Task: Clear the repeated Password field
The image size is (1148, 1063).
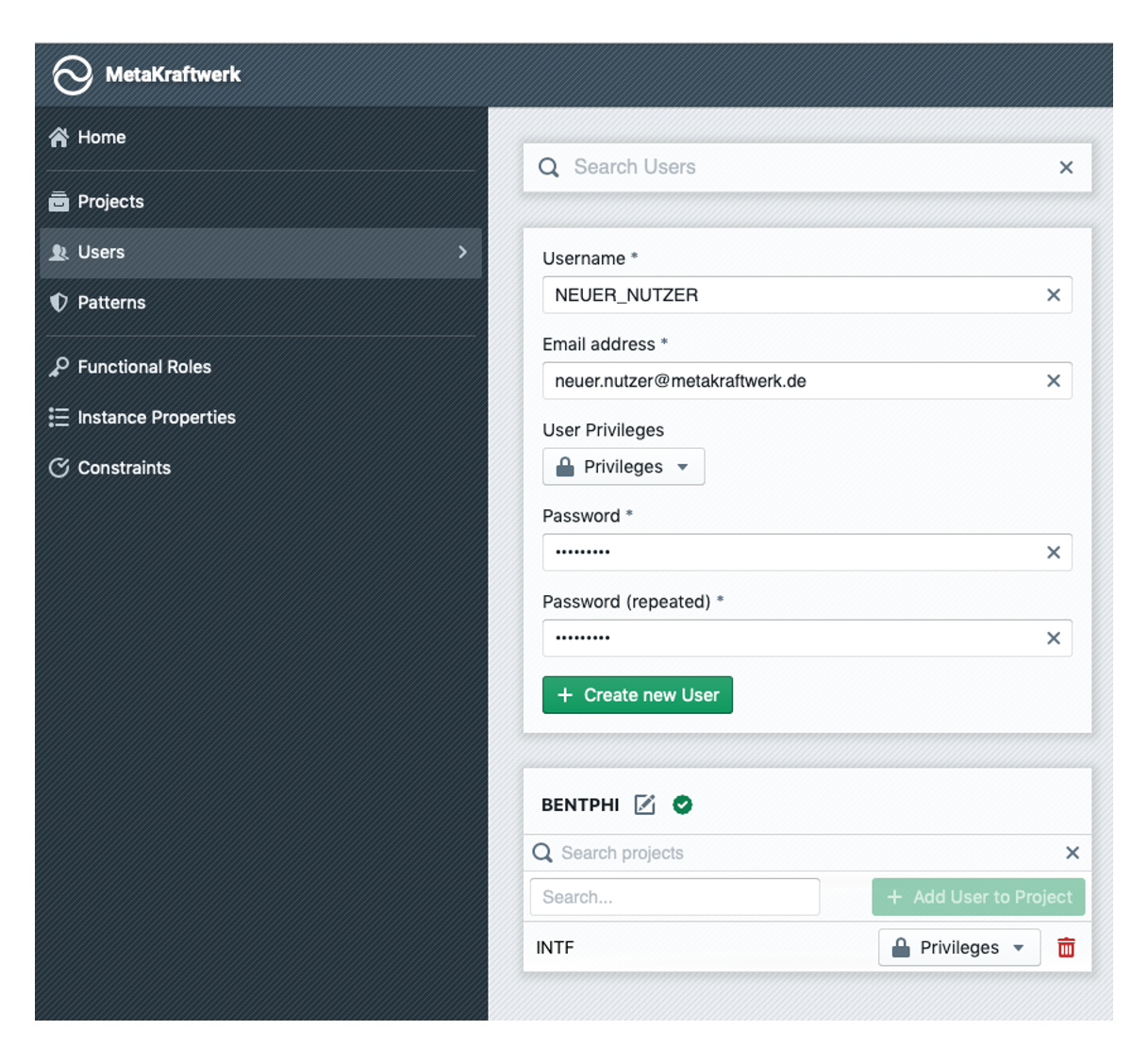Action: click(x=1053, y=639)
